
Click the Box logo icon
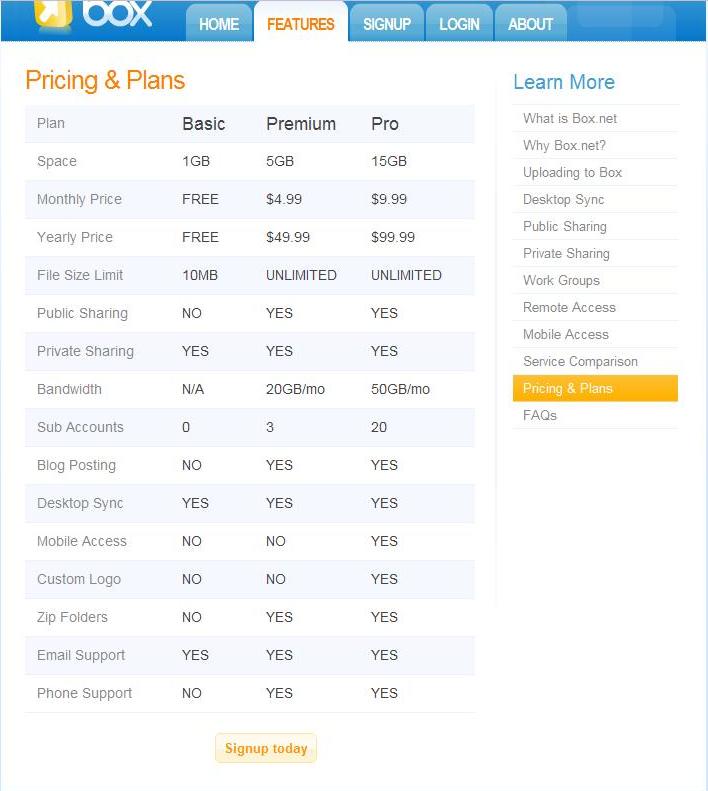53,13
